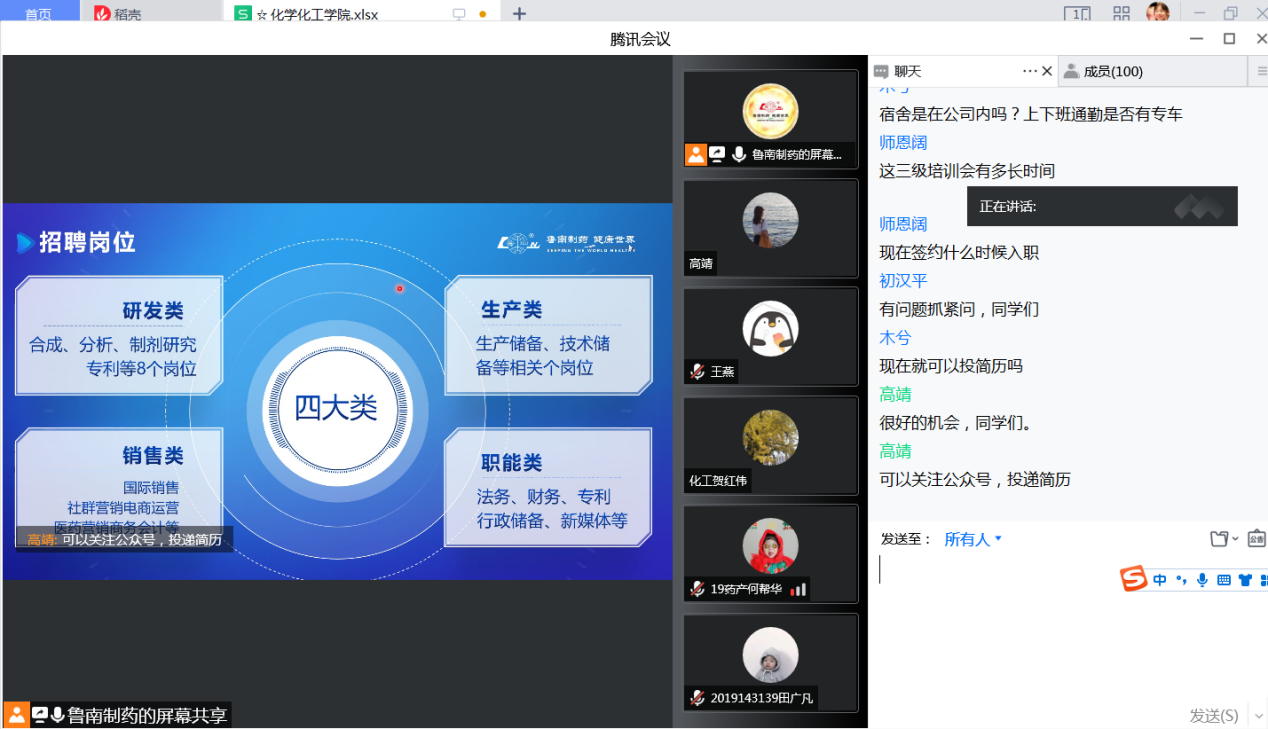Click the Sogou input method S logo

click(x=1133, y=579)
